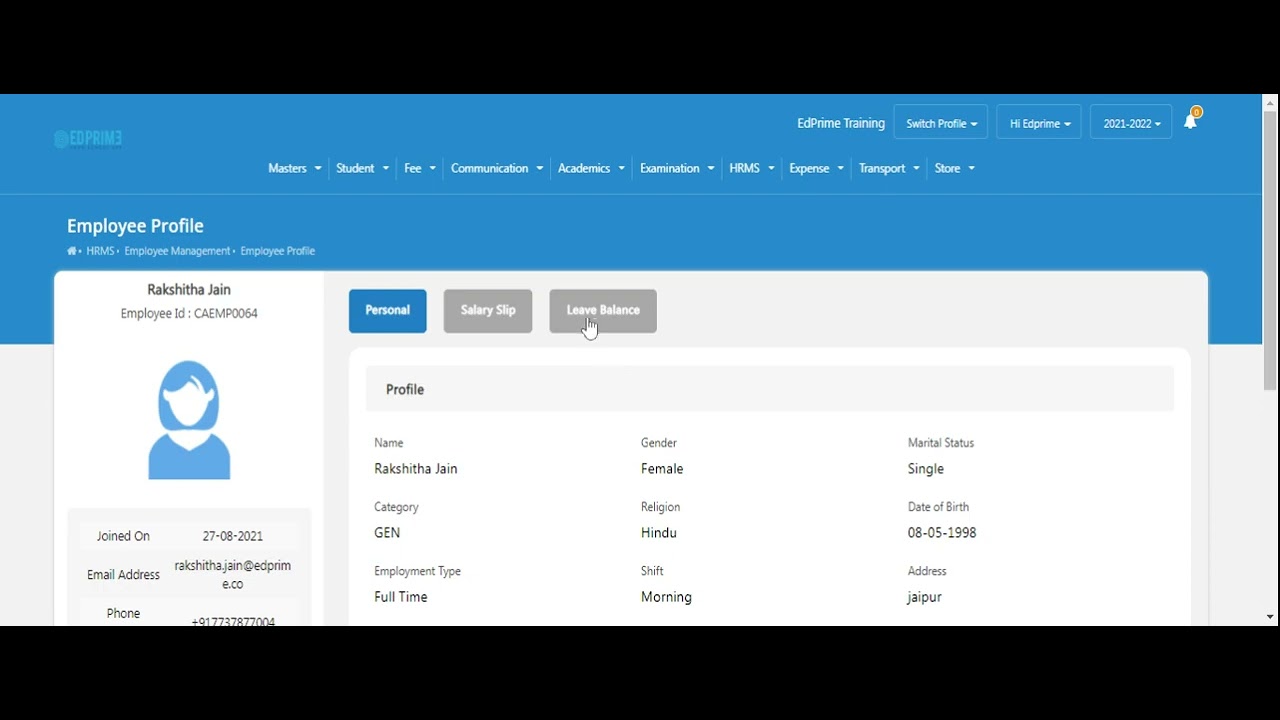The image size is (1280, 720).
Task: Click Employee Management breadcrumb link
Action: 178,251
